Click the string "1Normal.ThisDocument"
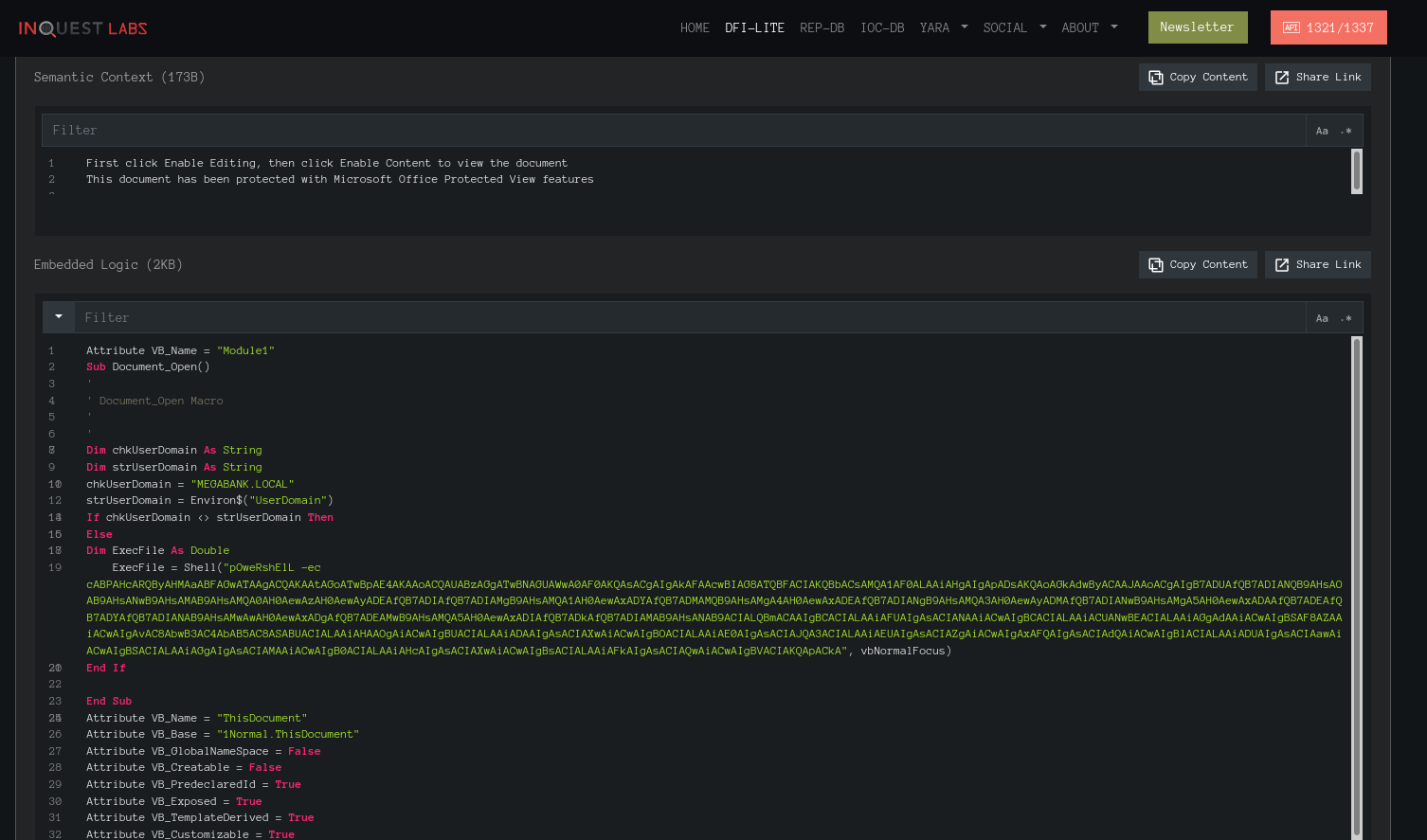 click(288, 734)
